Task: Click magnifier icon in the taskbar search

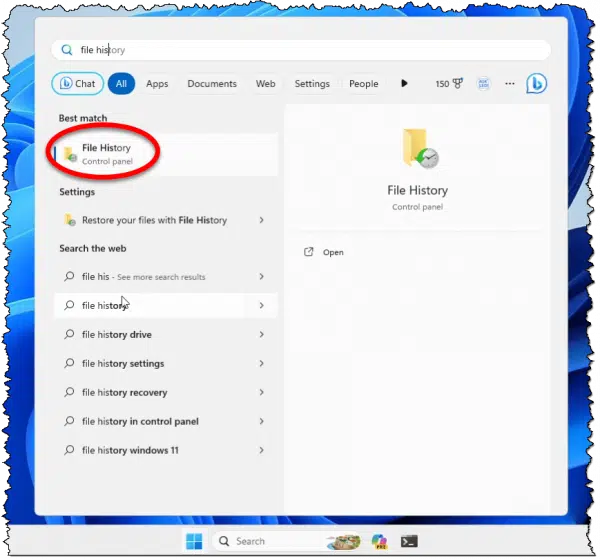Action: pyautogui.click(x=224, y=541)
